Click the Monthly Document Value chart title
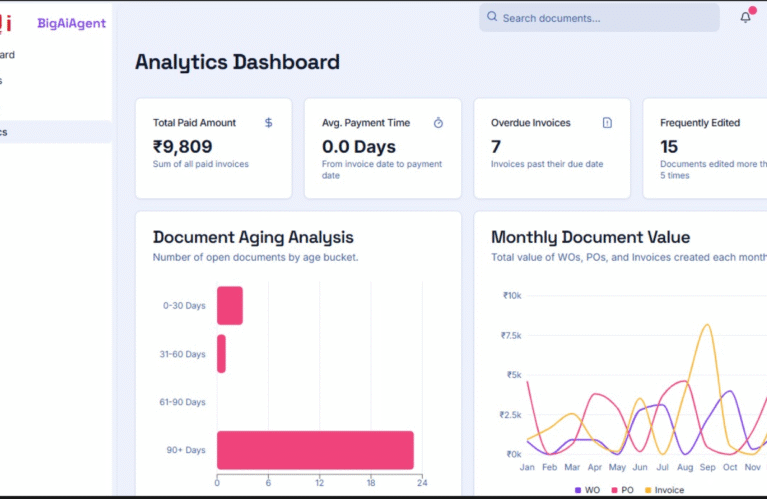Viewport: 767px width, 499px height. [x=590, y=237]
